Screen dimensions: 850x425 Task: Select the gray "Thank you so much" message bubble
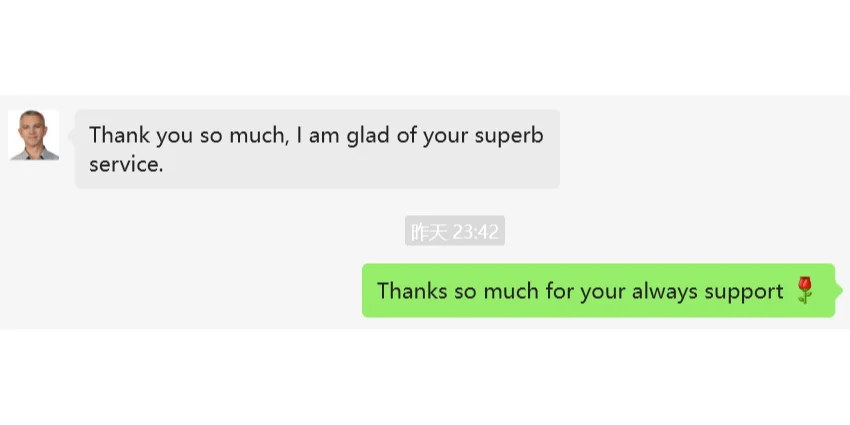click(x=317, y=149)
